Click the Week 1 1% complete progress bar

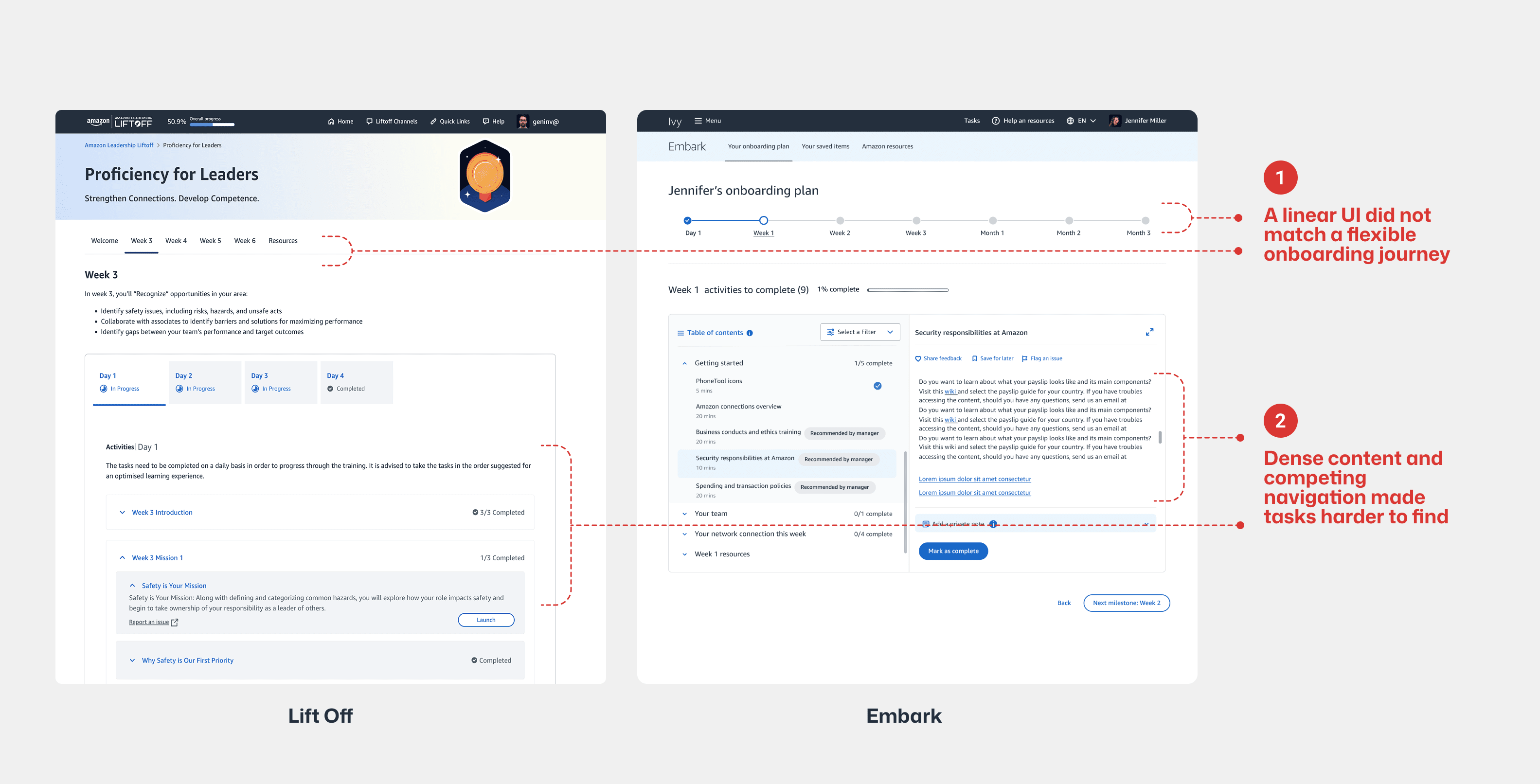[908, 290]
